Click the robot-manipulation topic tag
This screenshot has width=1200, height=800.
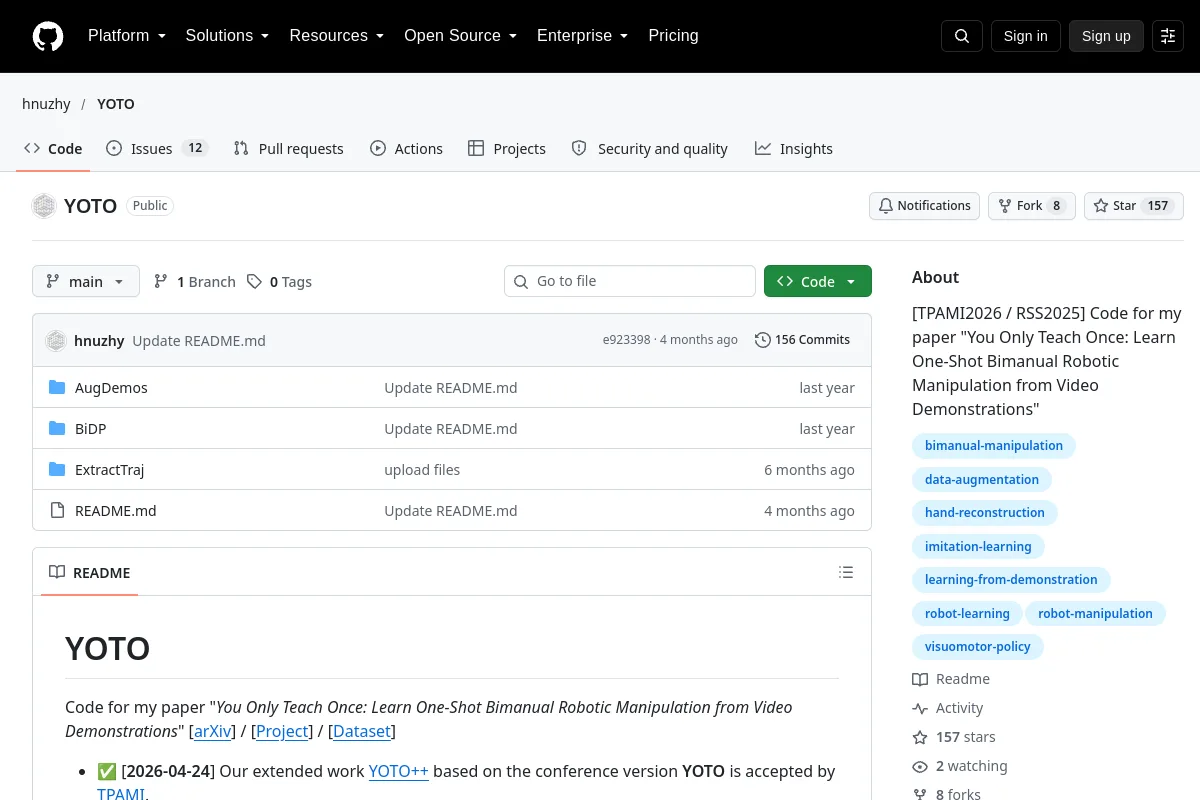click(x=1095, y=614)
